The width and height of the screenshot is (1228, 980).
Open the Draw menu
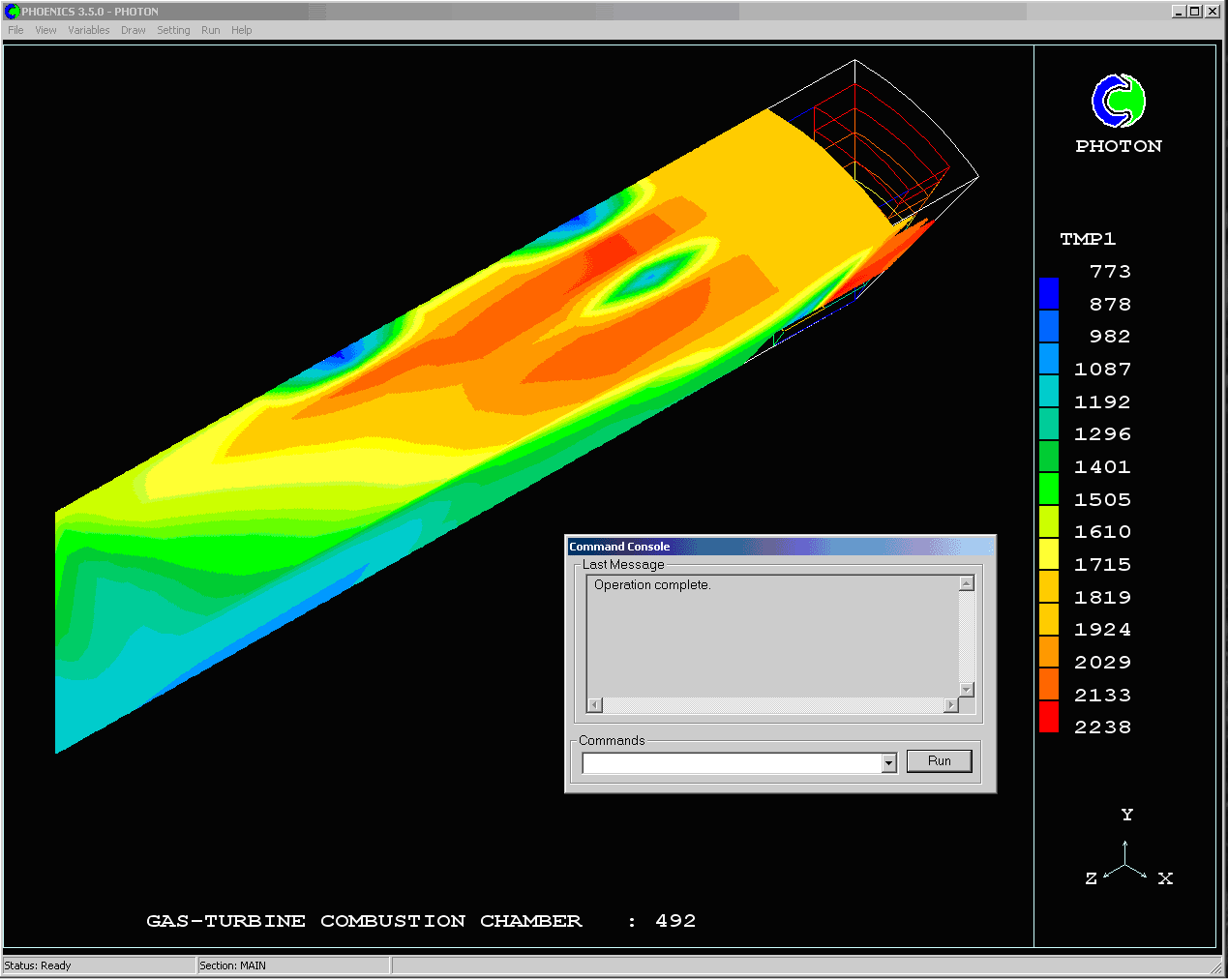[x=134, y=30]
